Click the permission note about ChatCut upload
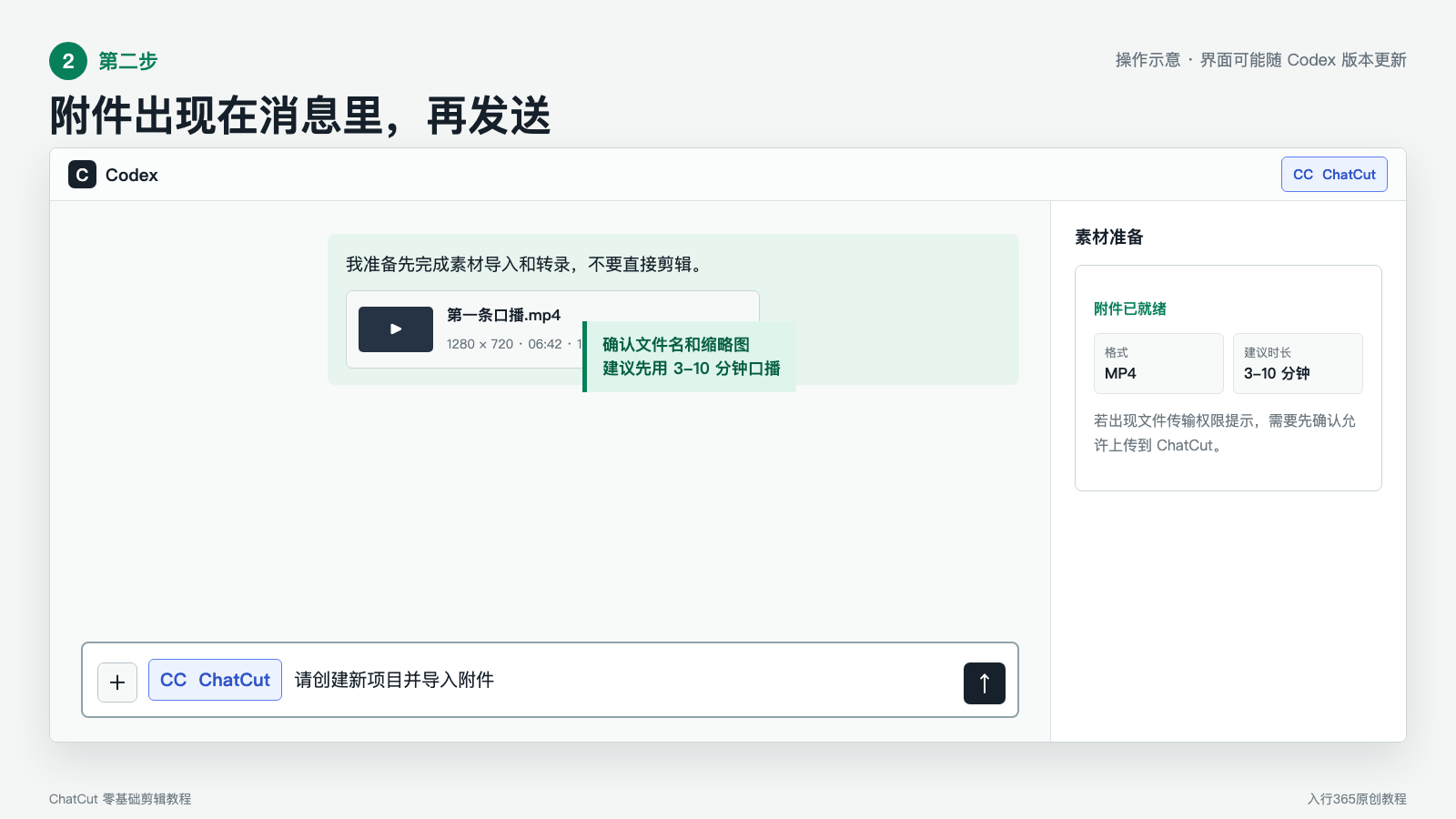 [x=1225, y=433]
